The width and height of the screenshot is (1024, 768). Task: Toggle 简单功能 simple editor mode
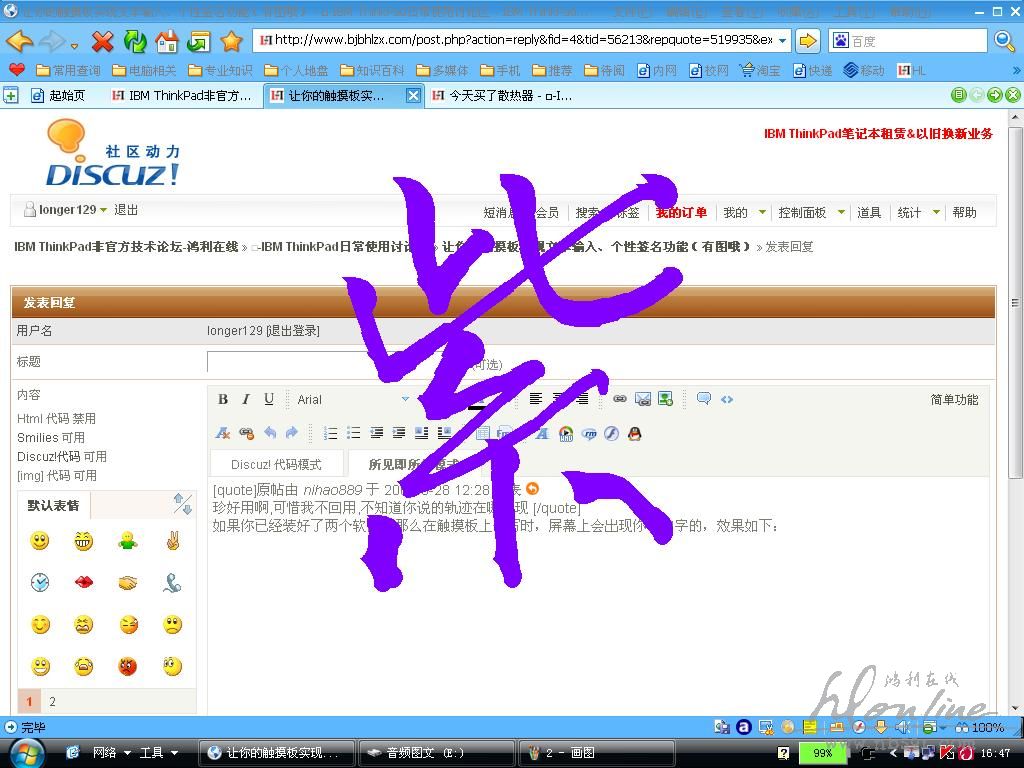click(954, 400)
